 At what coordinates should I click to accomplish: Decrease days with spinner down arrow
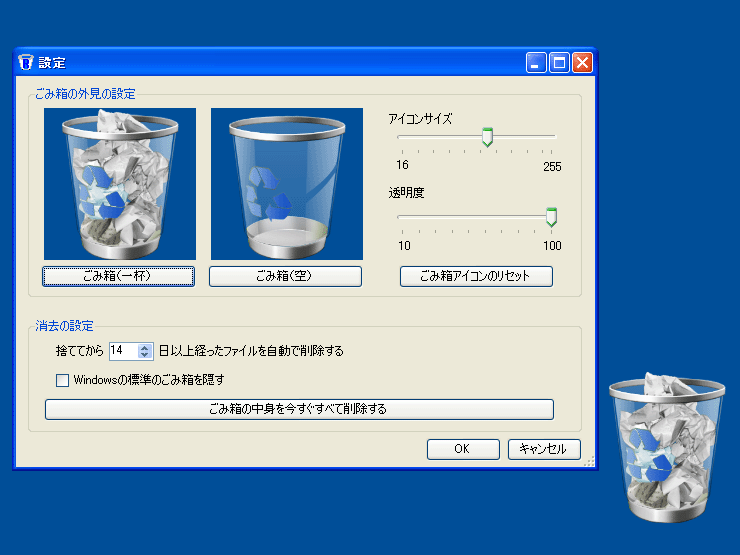point(144,354)
